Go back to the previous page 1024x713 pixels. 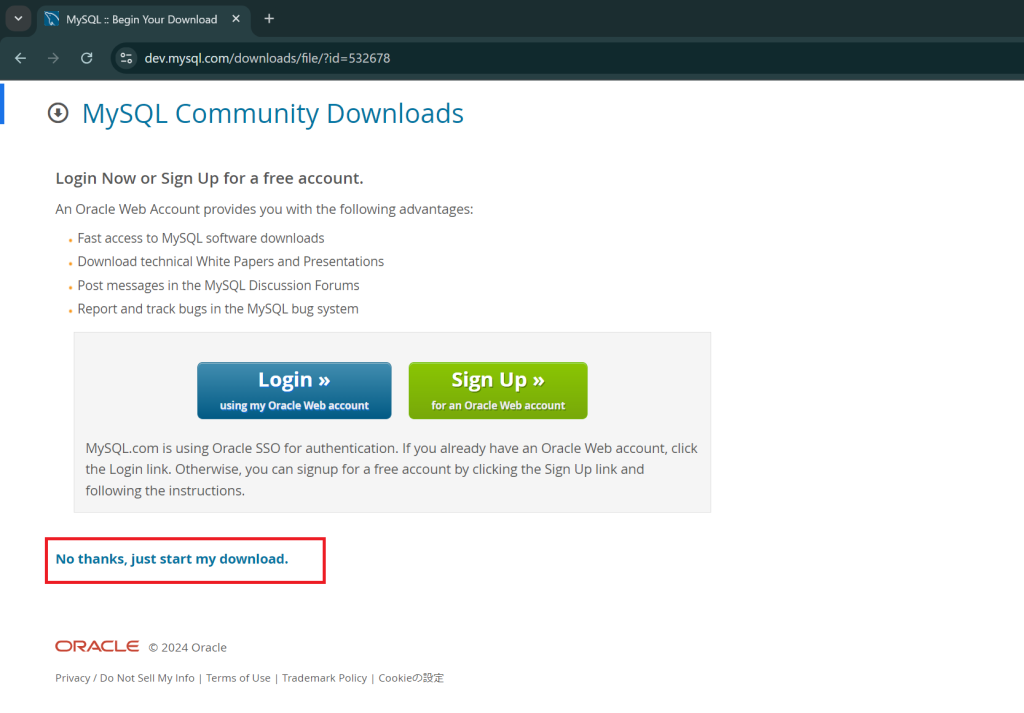(x=20, y=58)
